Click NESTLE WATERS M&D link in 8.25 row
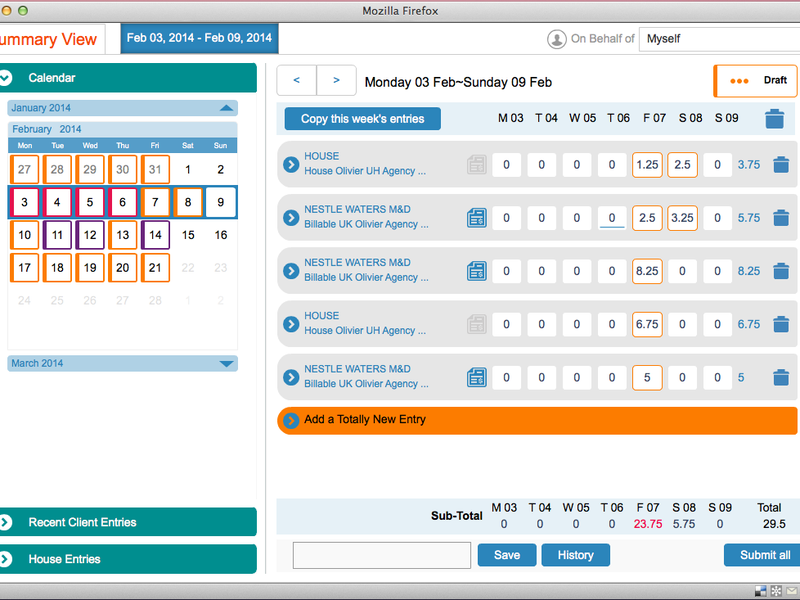The width and height of the screenshot is (800, 600). click(357, 263)
